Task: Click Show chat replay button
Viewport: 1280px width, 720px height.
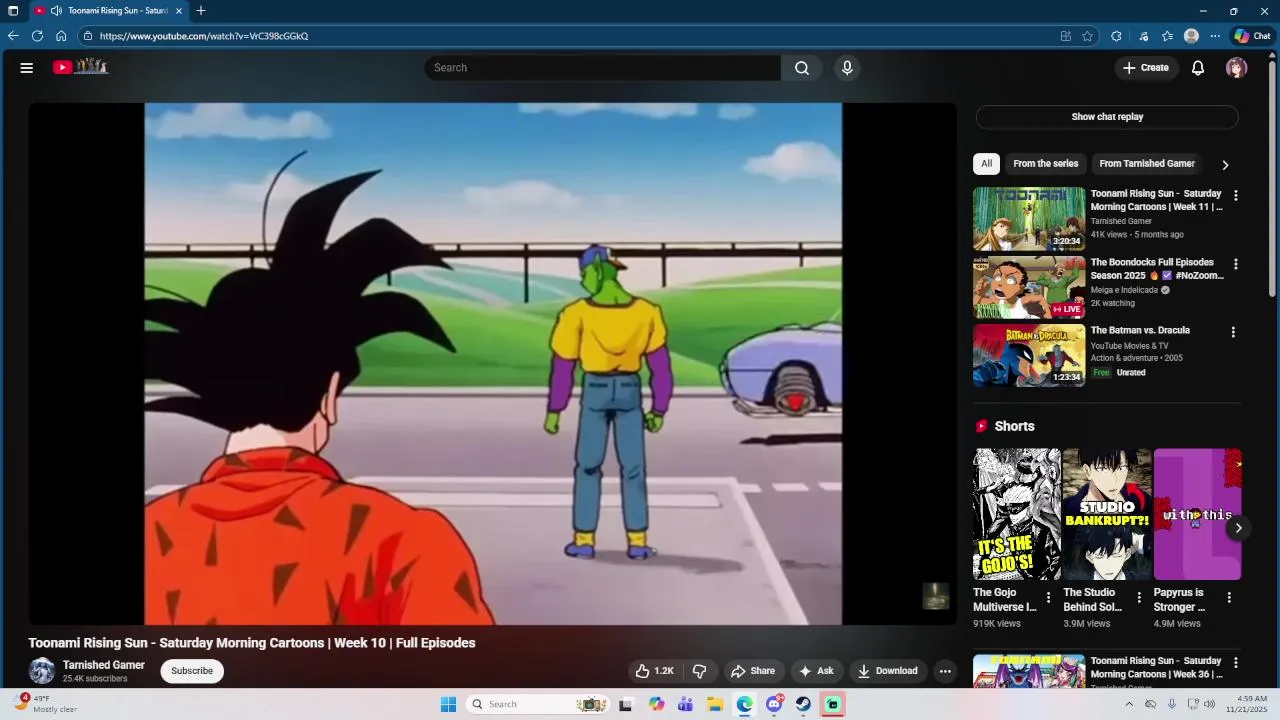Action: tap(1107, 117)
